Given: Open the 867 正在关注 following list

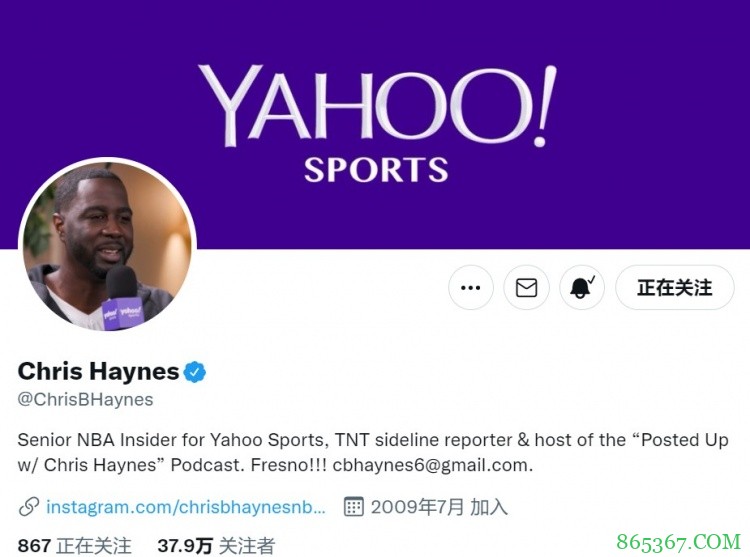Looking at the screenshot, I should pos(75,546).
